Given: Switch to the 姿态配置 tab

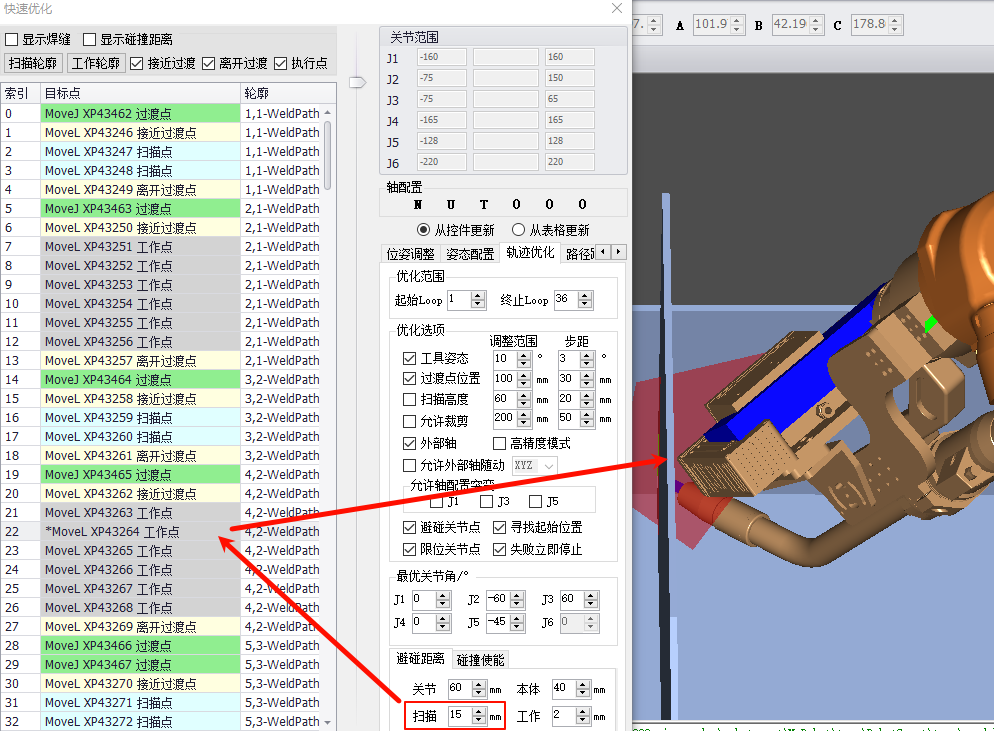Looking at the screenshot, I should tap(470, 254).
